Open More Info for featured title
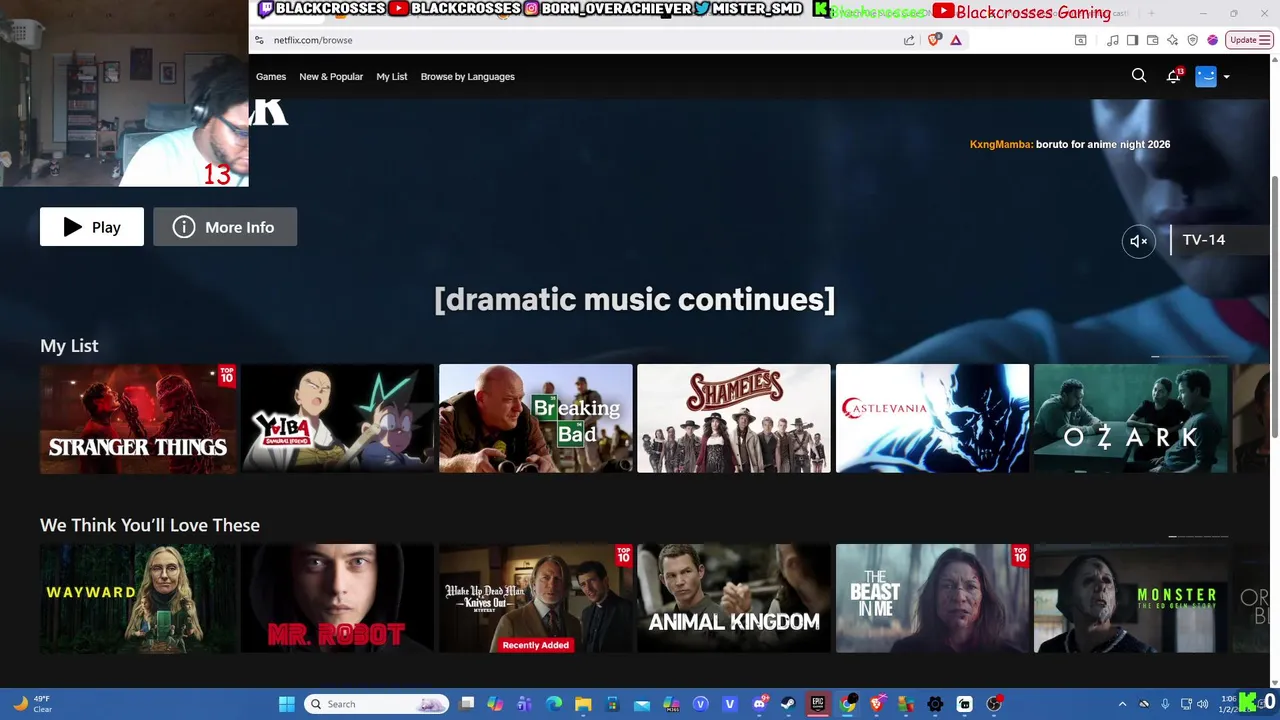1280x720 pixels. click(x=225, y=227)
